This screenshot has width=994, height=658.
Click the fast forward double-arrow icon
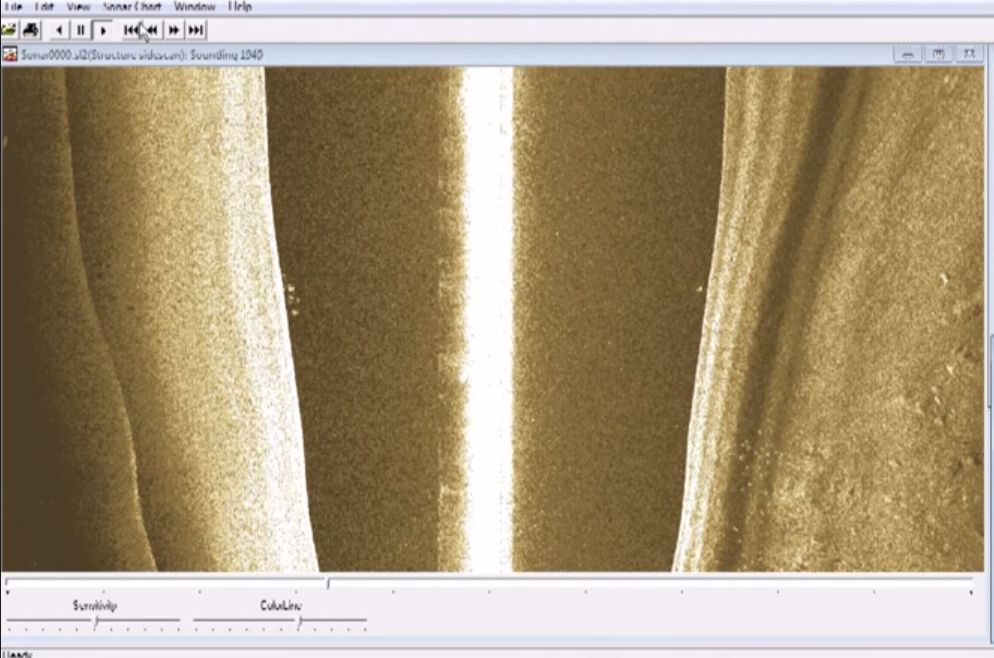[174, 30]
